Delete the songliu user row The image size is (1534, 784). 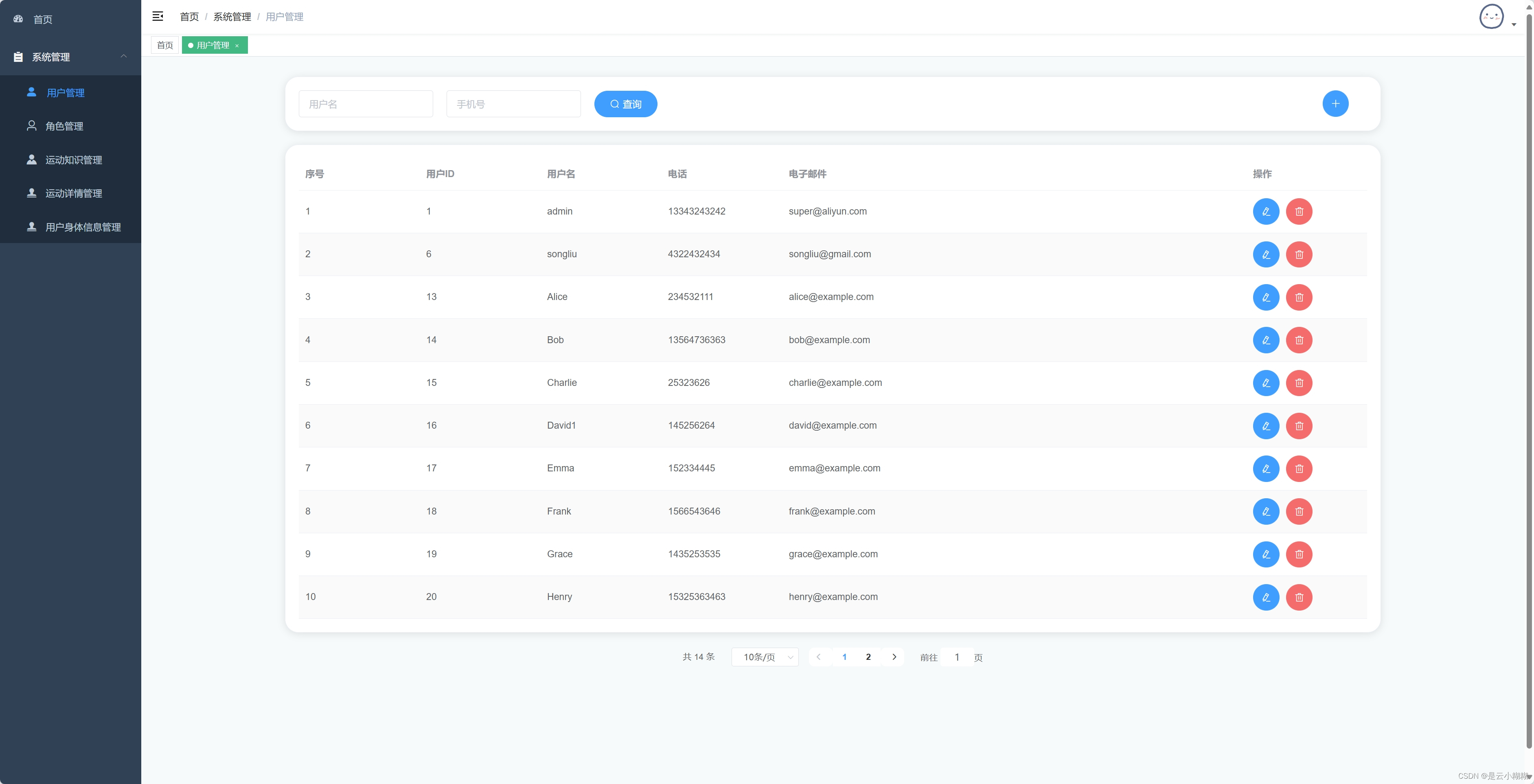[1299, 254]
